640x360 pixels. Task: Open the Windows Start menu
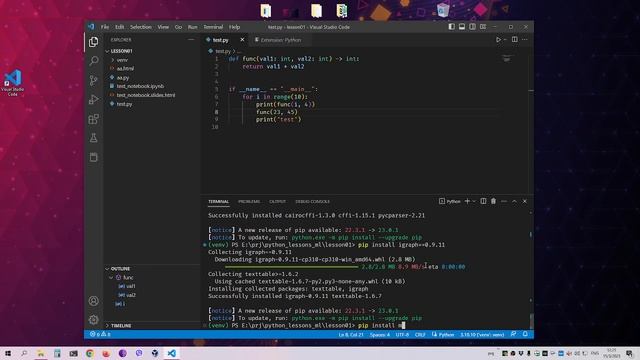7,353
